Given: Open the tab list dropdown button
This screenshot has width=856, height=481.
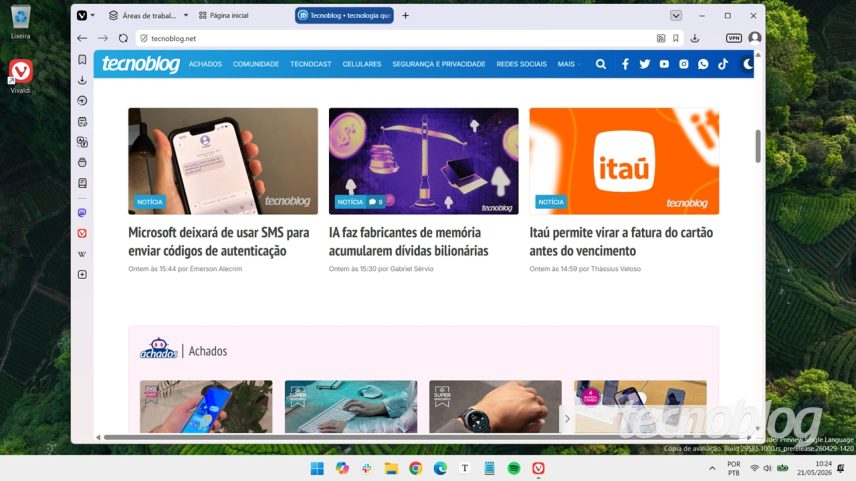Looking at the screenshot, I should (676, 15).
